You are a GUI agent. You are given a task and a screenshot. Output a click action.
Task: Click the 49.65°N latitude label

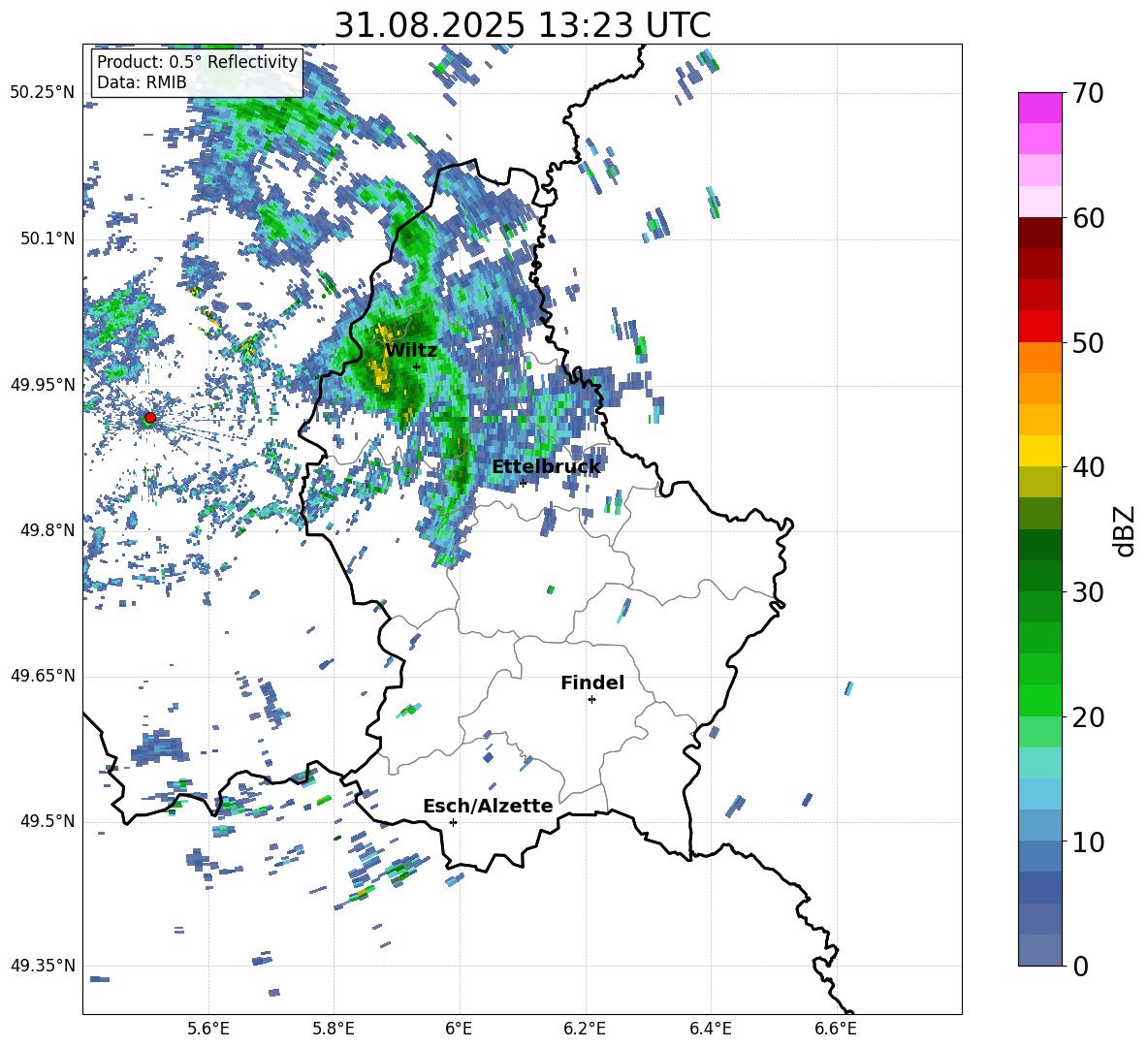43,676
